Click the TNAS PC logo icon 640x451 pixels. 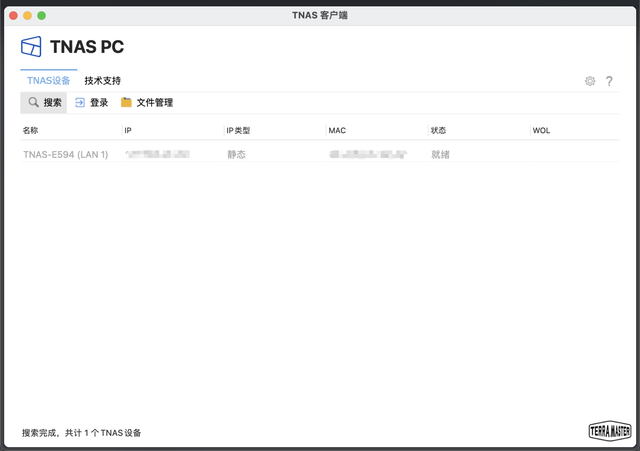(31, 47)
